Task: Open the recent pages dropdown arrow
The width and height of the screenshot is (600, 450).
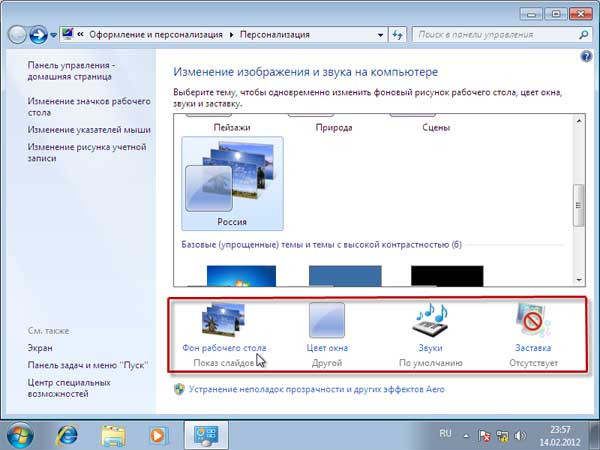Action: 54,35
